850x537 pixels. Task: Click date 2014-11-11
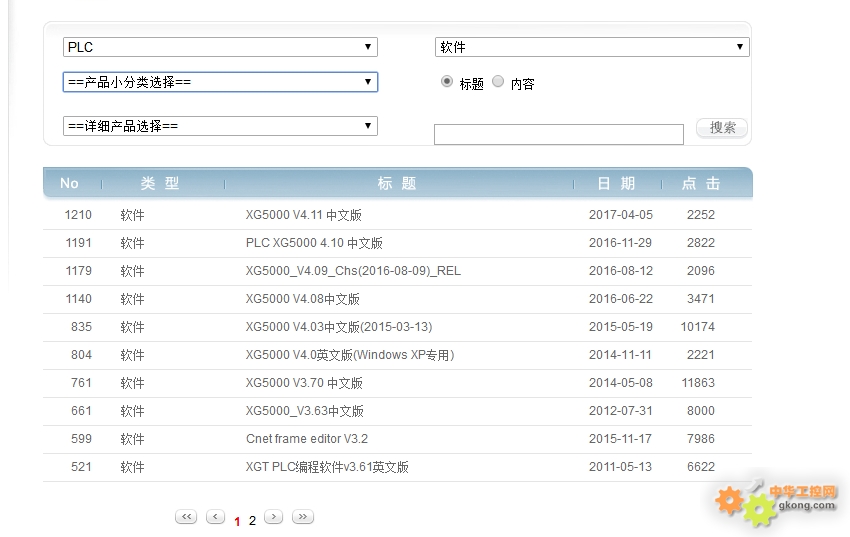[x=621, y=355]
